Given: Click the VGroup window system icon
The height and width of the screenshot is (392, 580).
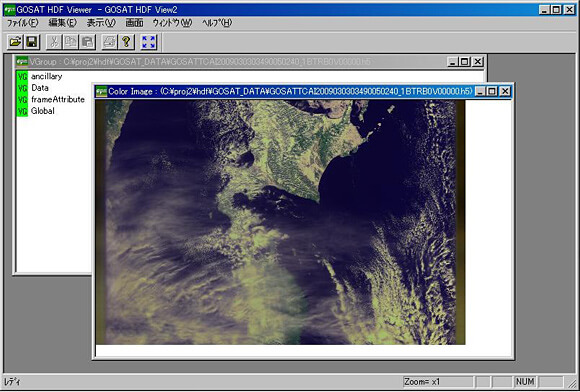Looking at the screenshot, I should tap(22, 62).
